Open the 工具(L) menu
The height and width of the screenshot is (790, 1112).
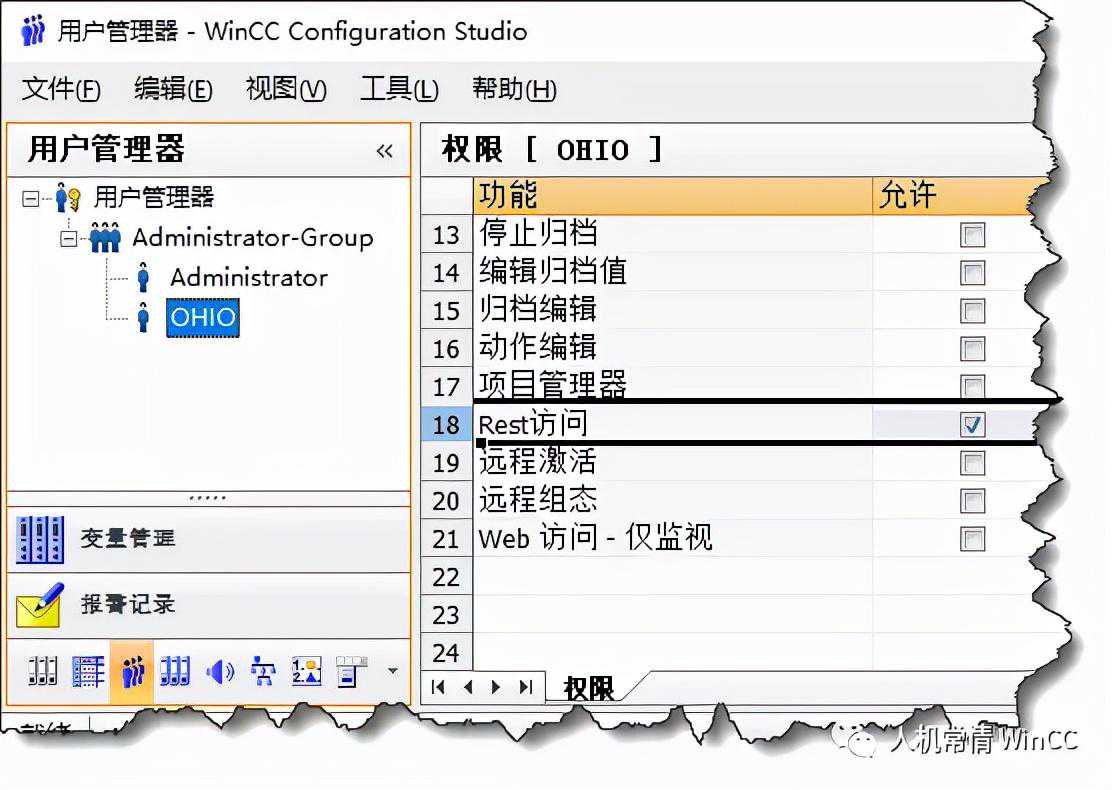coord(398,89)
